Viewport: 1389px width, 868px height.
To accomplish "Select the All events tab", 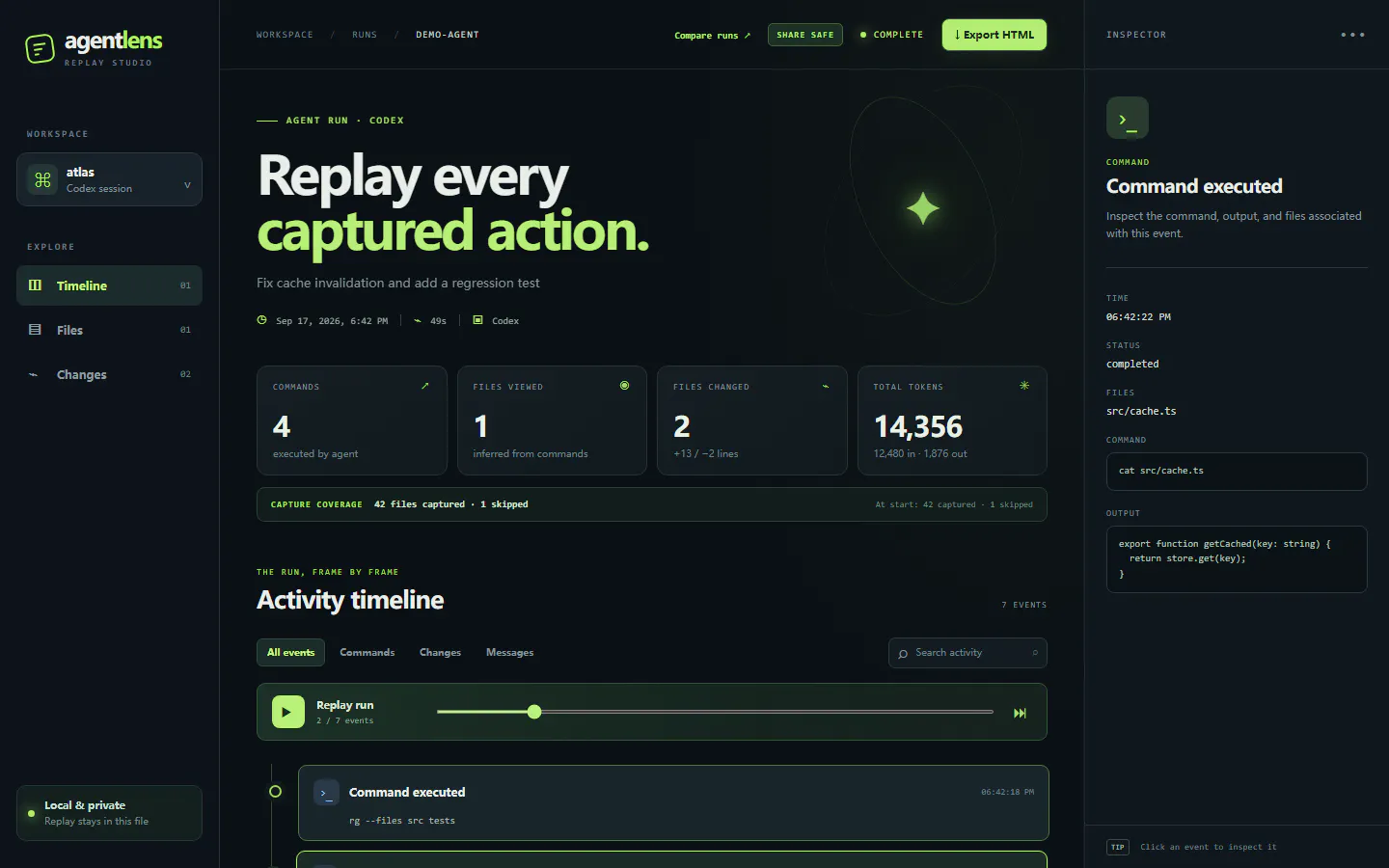I will pos(290,653).
